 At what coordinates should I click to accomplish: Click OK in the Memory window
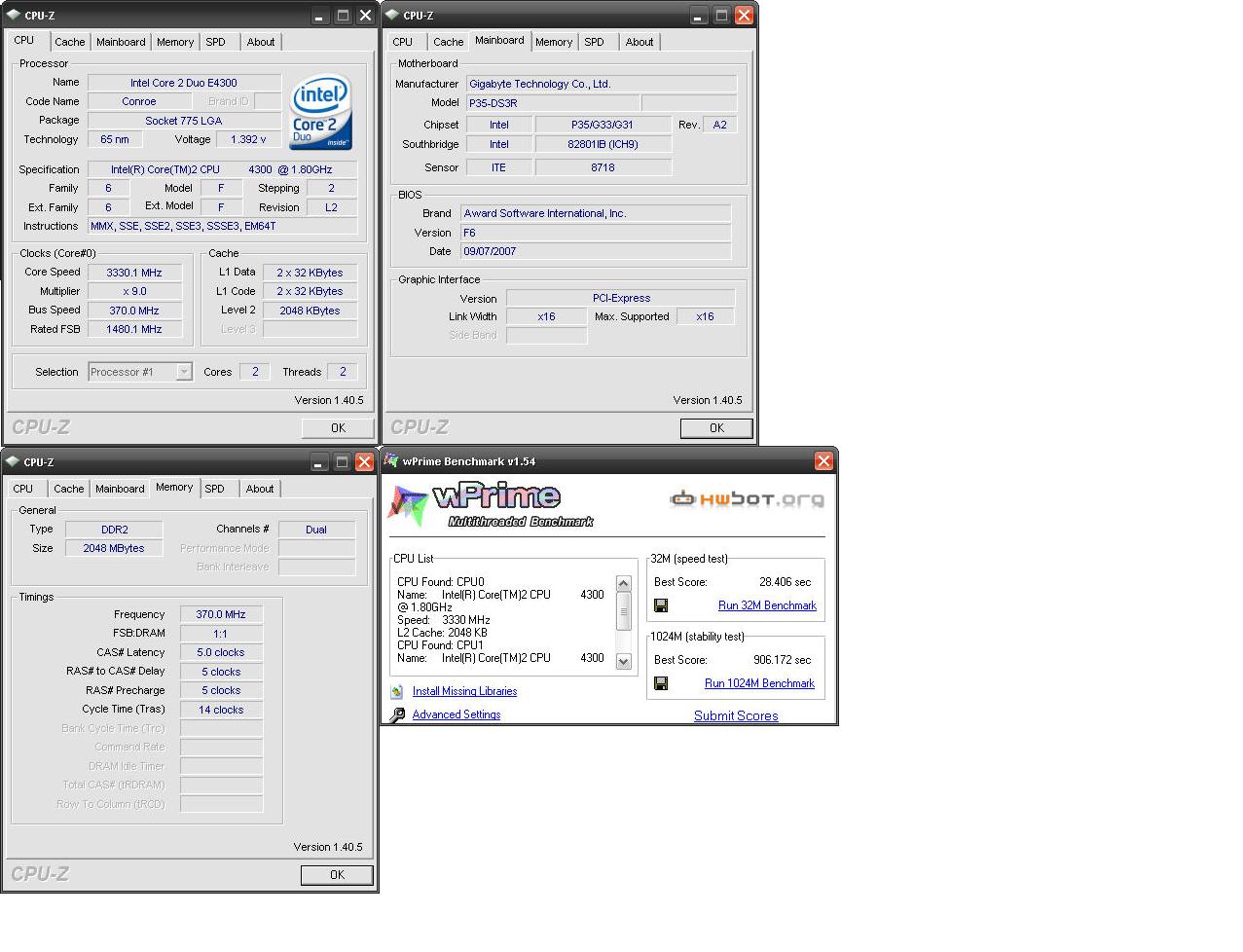(337, 875)
